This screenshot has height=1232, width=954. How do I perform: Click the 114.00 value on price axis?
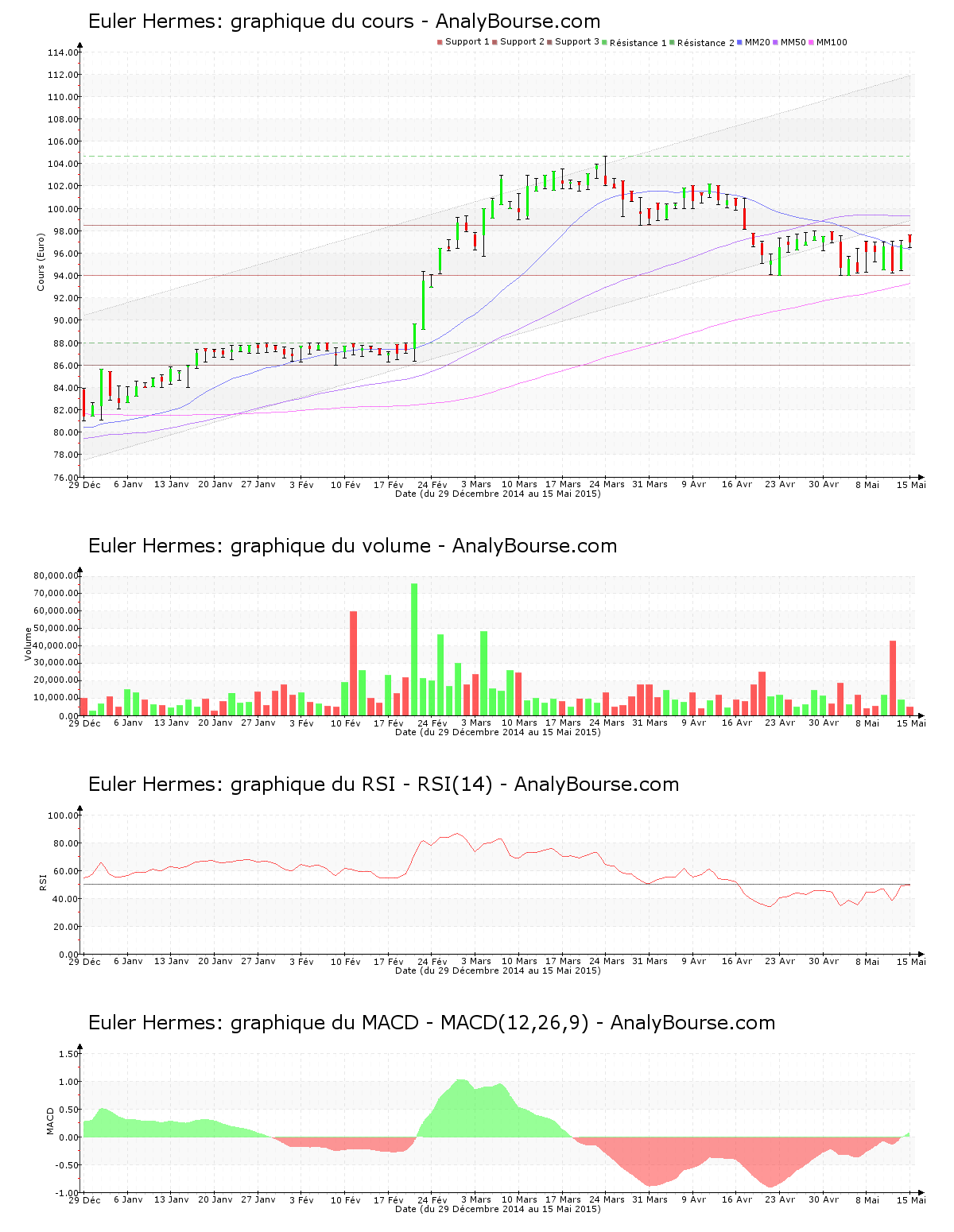(x=63, y=52)
